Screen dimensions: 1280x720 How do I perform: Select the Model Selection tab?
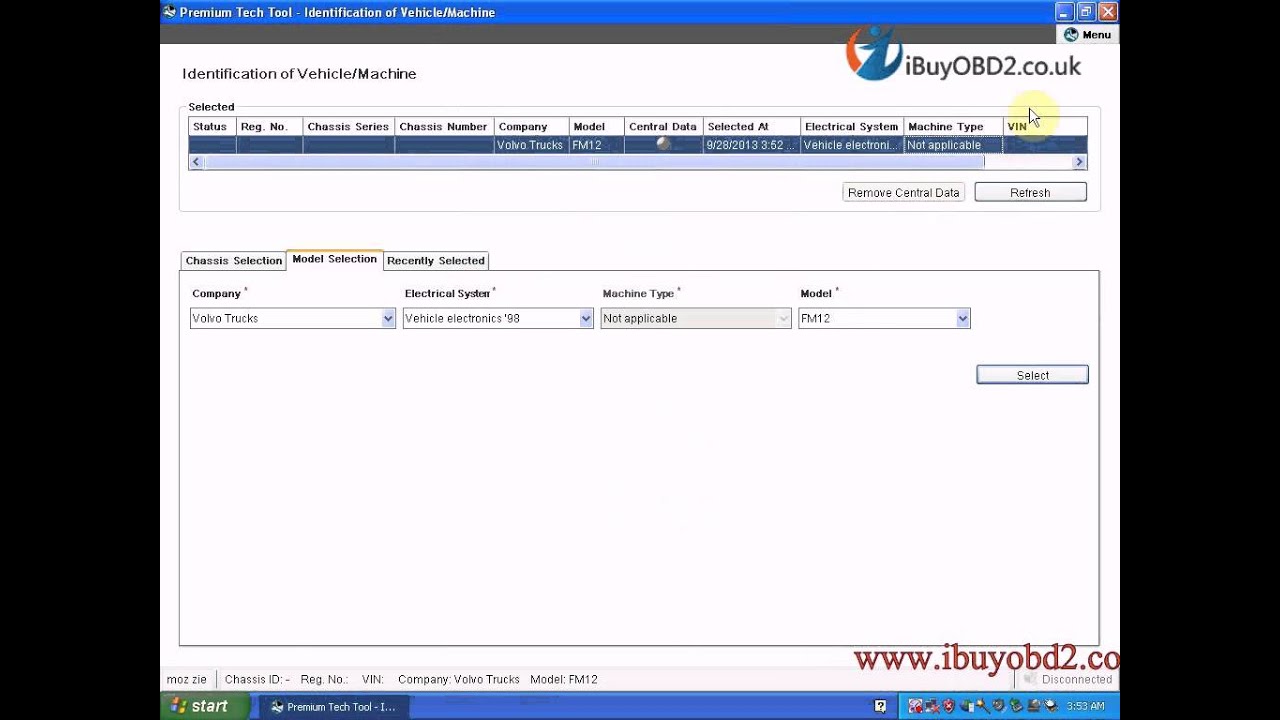coord(334,259)
